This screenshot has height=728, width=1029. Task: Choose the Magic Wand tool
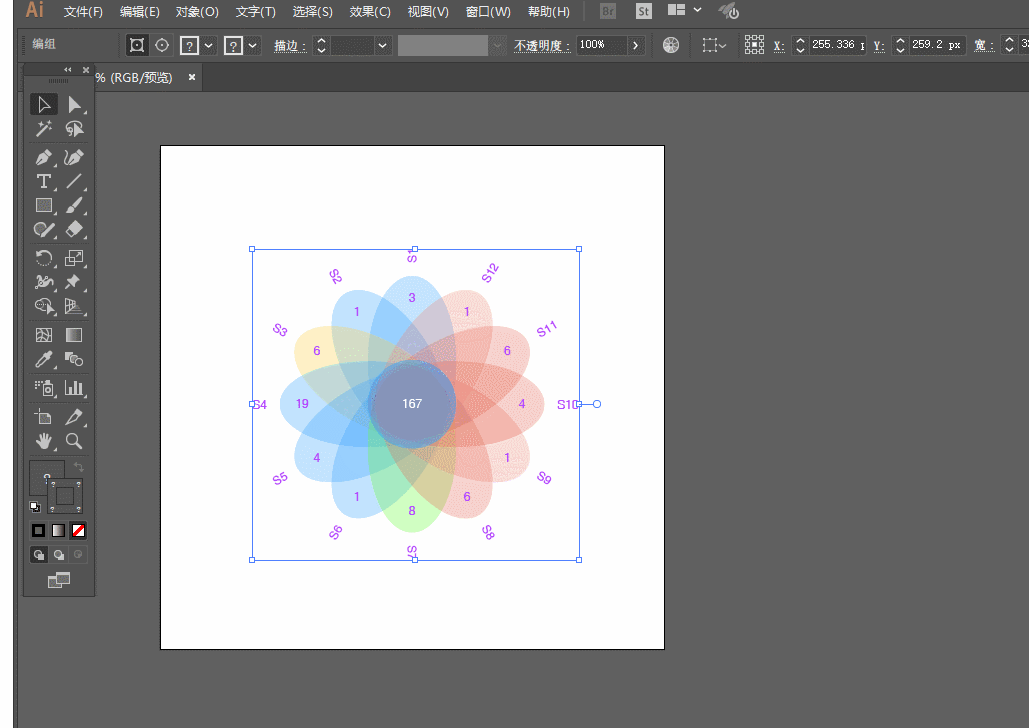[44, 129]
